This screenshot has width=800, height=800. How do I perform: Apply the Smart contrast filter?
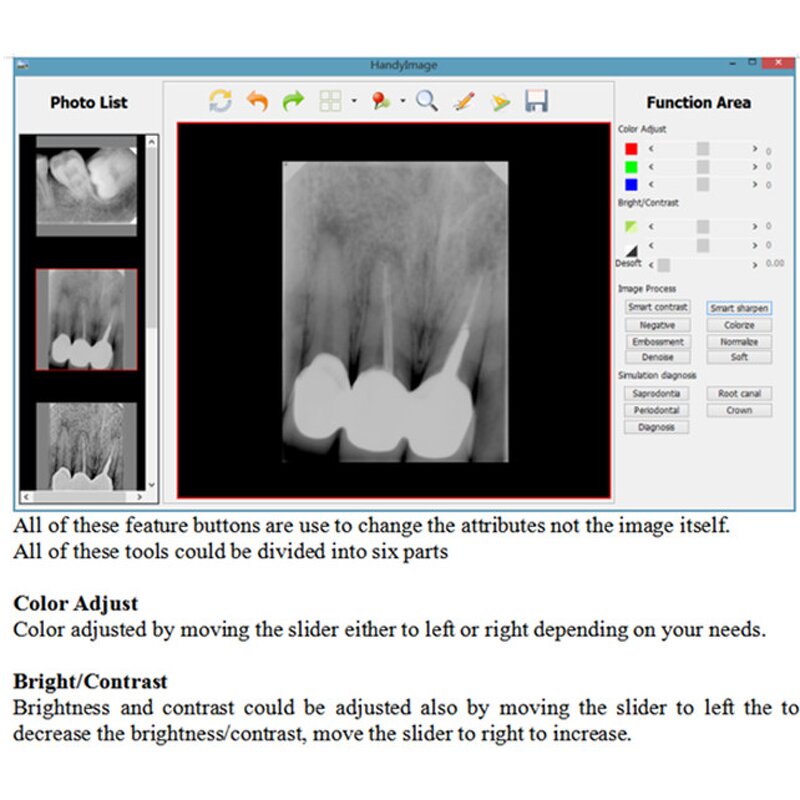656,307
